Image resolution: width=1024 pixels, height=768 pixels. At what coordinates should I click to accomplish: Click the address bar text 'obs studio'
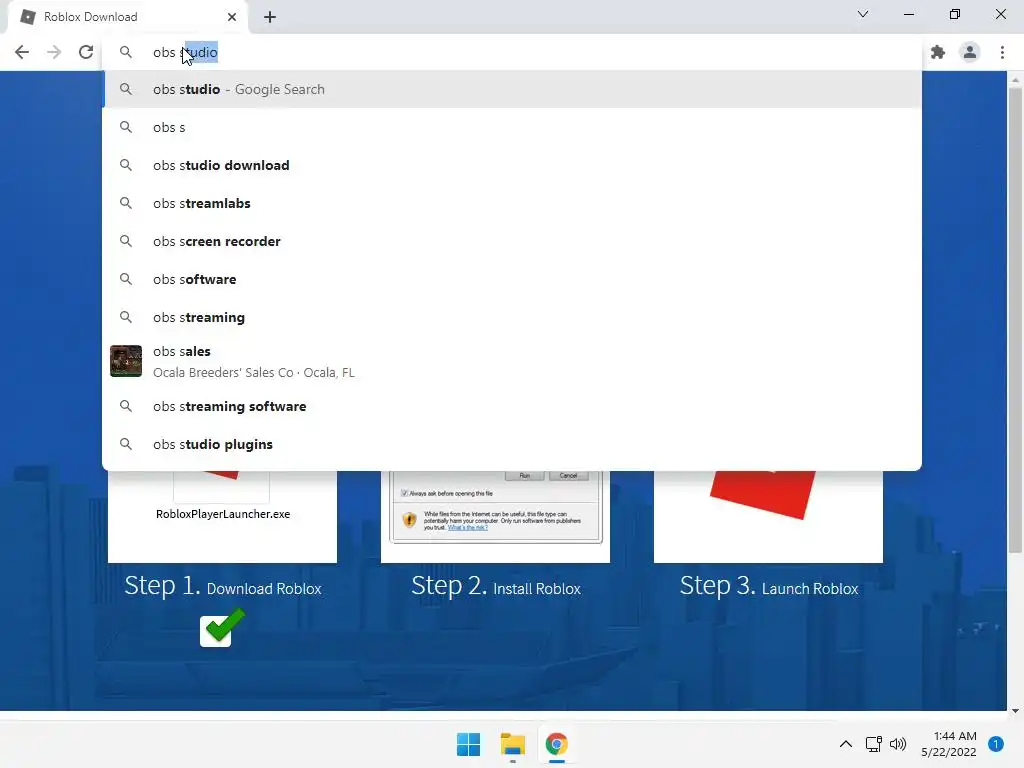click(x=185, y=52)
